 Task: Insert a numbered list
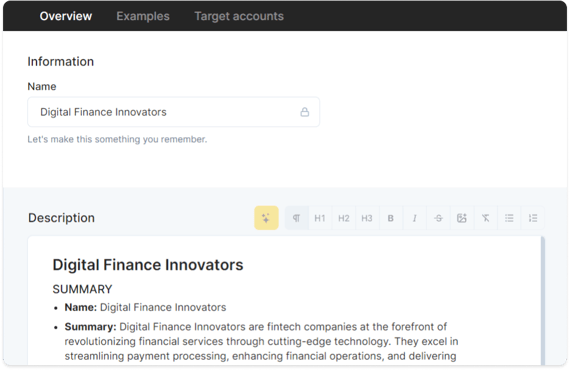(x=533, y=218)
